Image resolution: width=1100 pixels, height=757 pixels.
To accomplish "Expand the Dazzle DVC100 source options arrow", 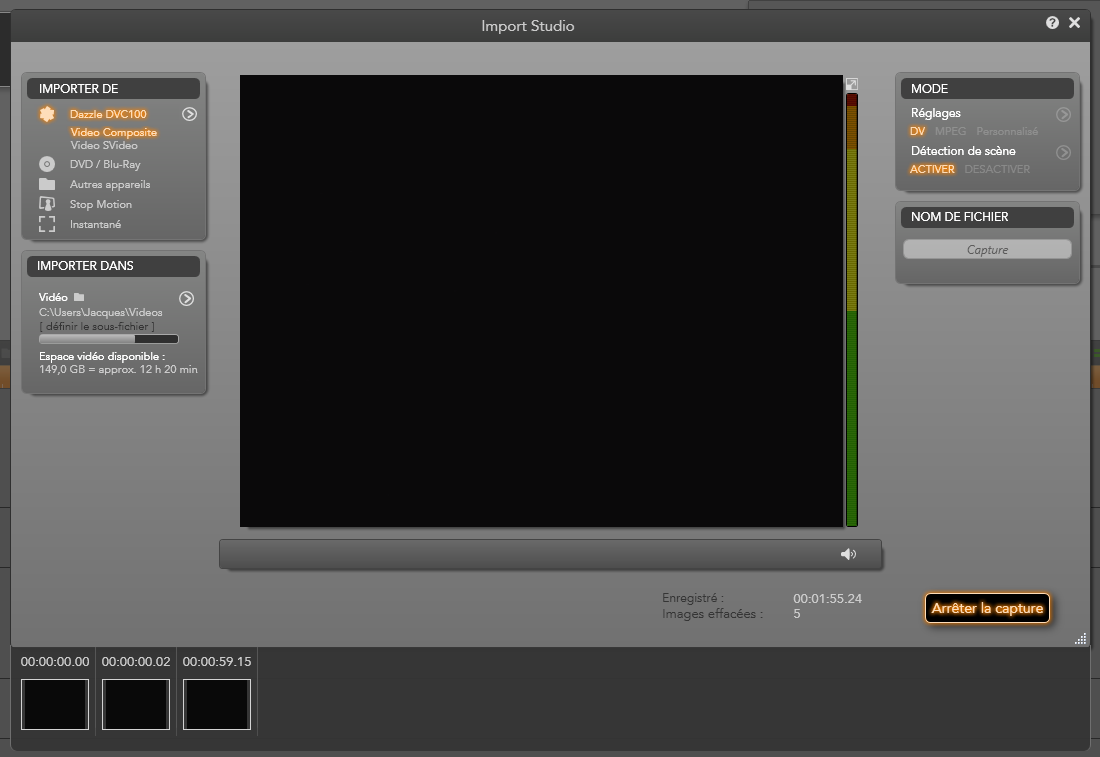I will (189, 114).
